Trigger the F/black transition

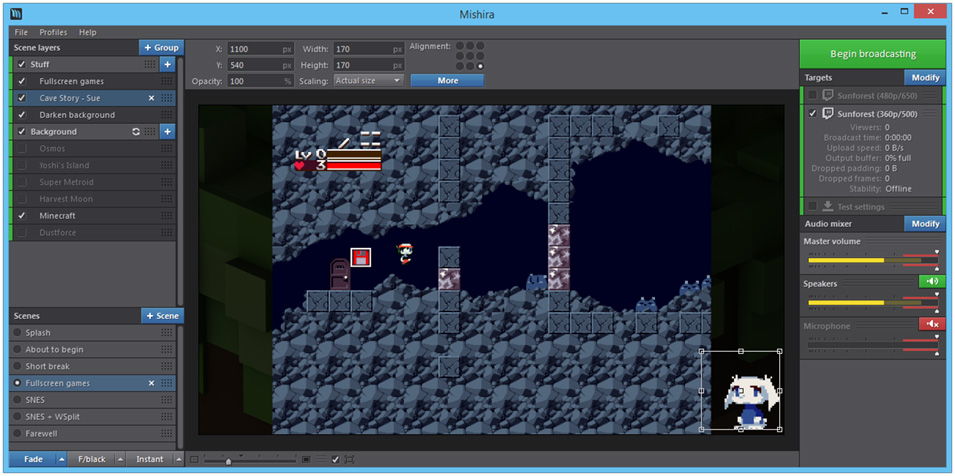click(x=91, y=460)
